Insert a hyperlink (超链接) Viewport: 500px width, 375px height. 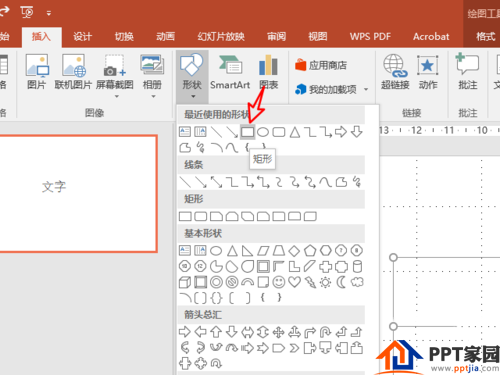pos(395,72)
